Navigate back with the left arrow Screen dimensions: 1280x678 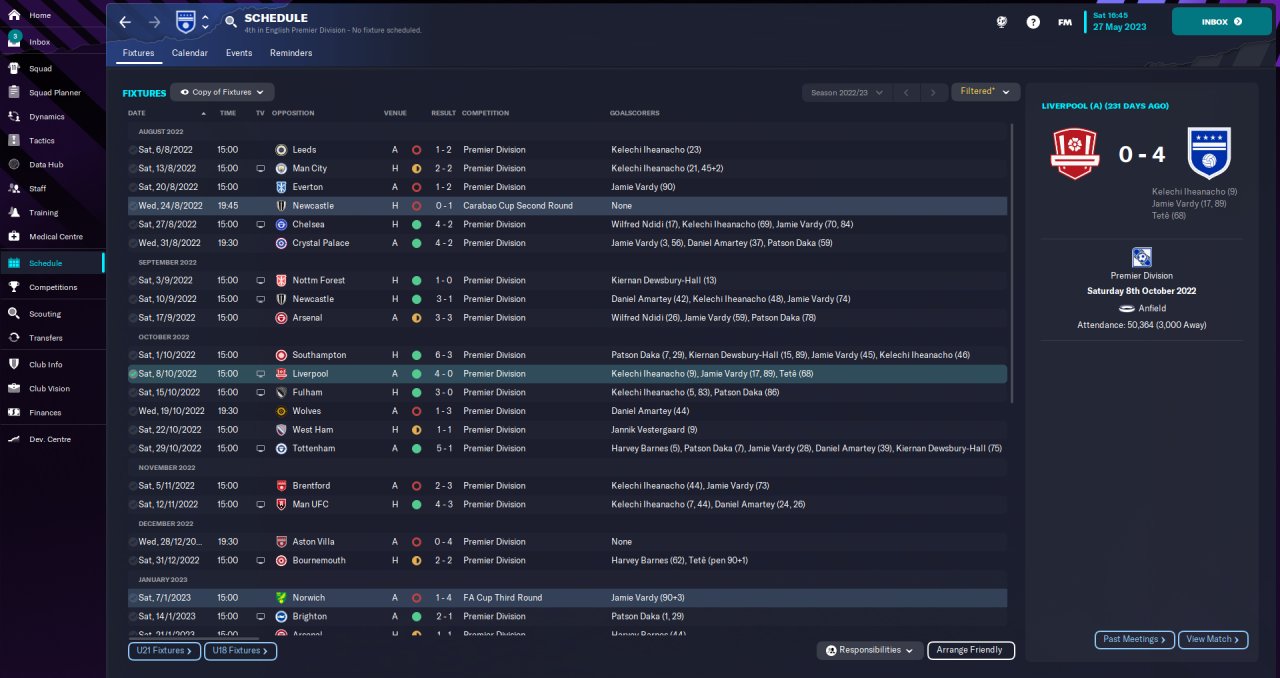click(125, 22)
